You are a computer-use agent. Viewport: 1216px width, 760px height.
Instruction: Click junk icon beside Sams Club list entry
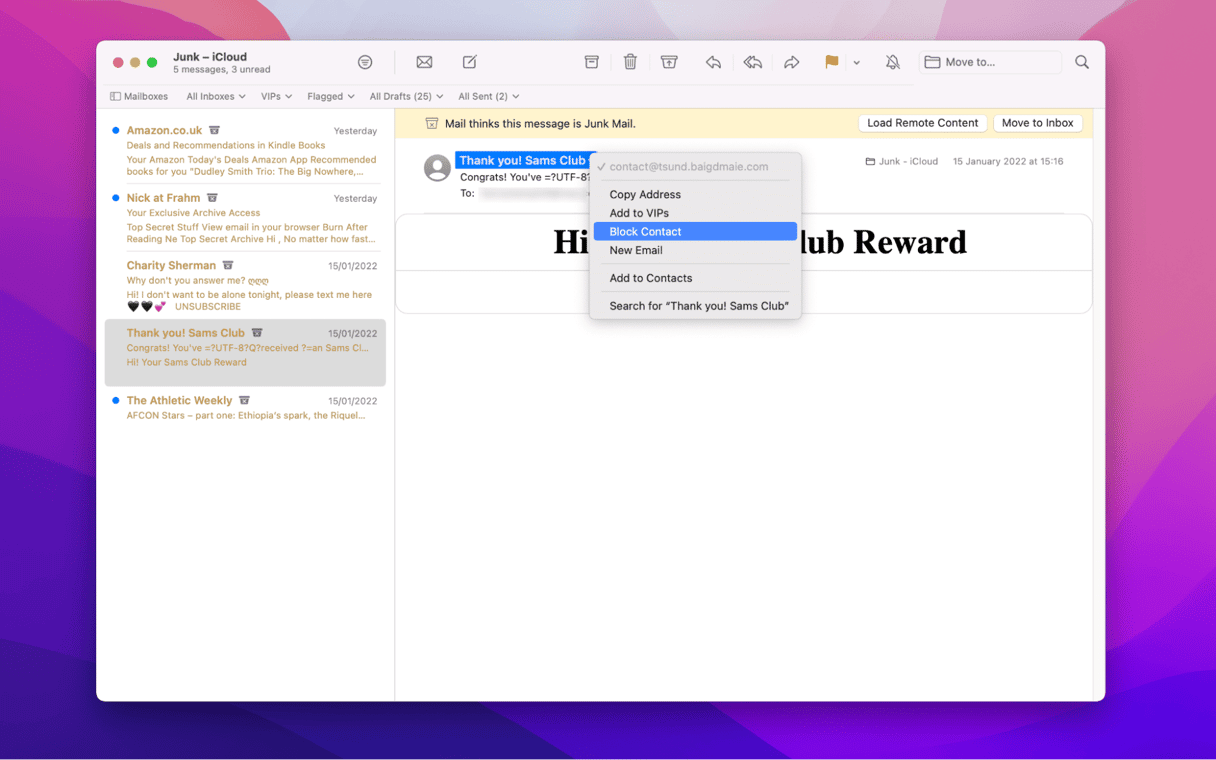257,333
